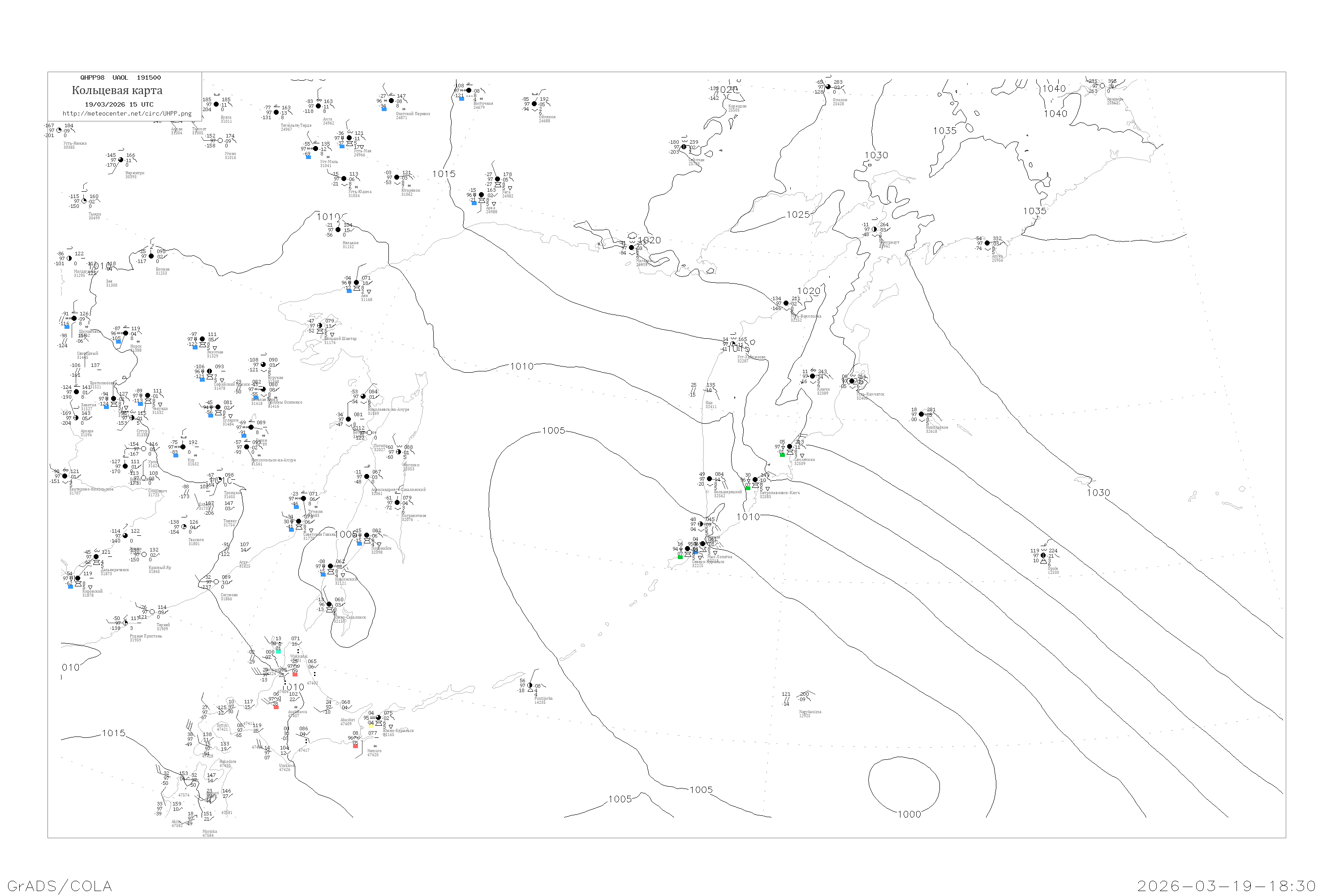Image resolution: width=1344 pixels, height=896 pixels.
Task: Click the Семлячики station circle marker
Action: [790, 447]
